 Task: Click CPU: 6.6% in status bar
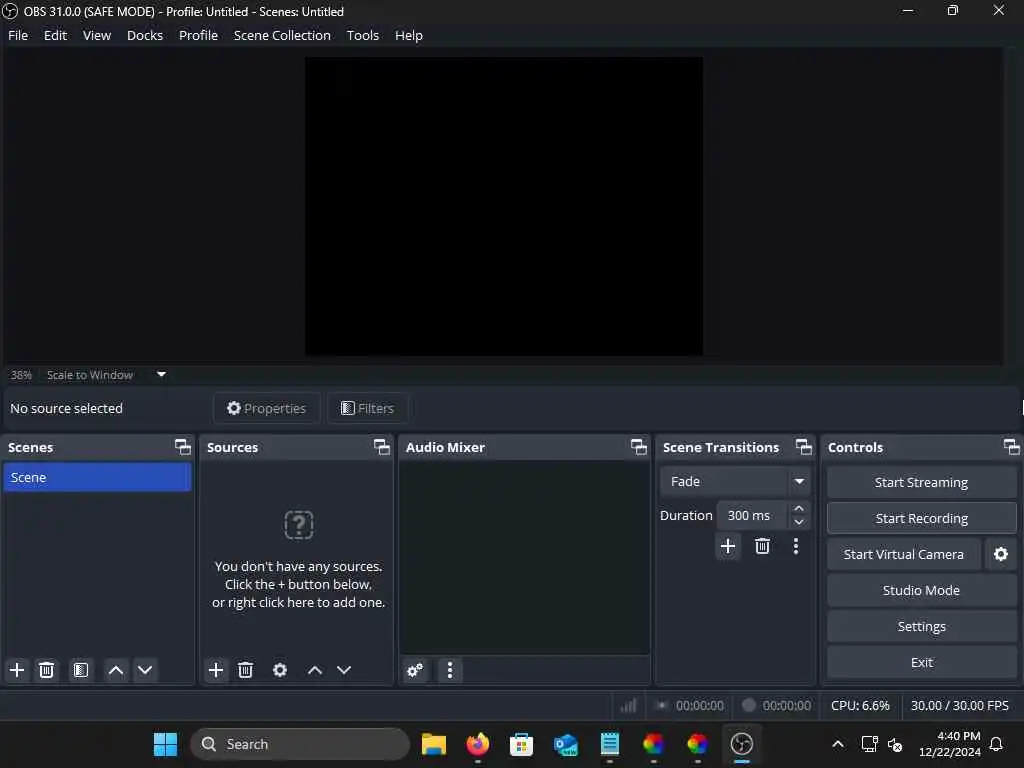[x=860, y=706]
